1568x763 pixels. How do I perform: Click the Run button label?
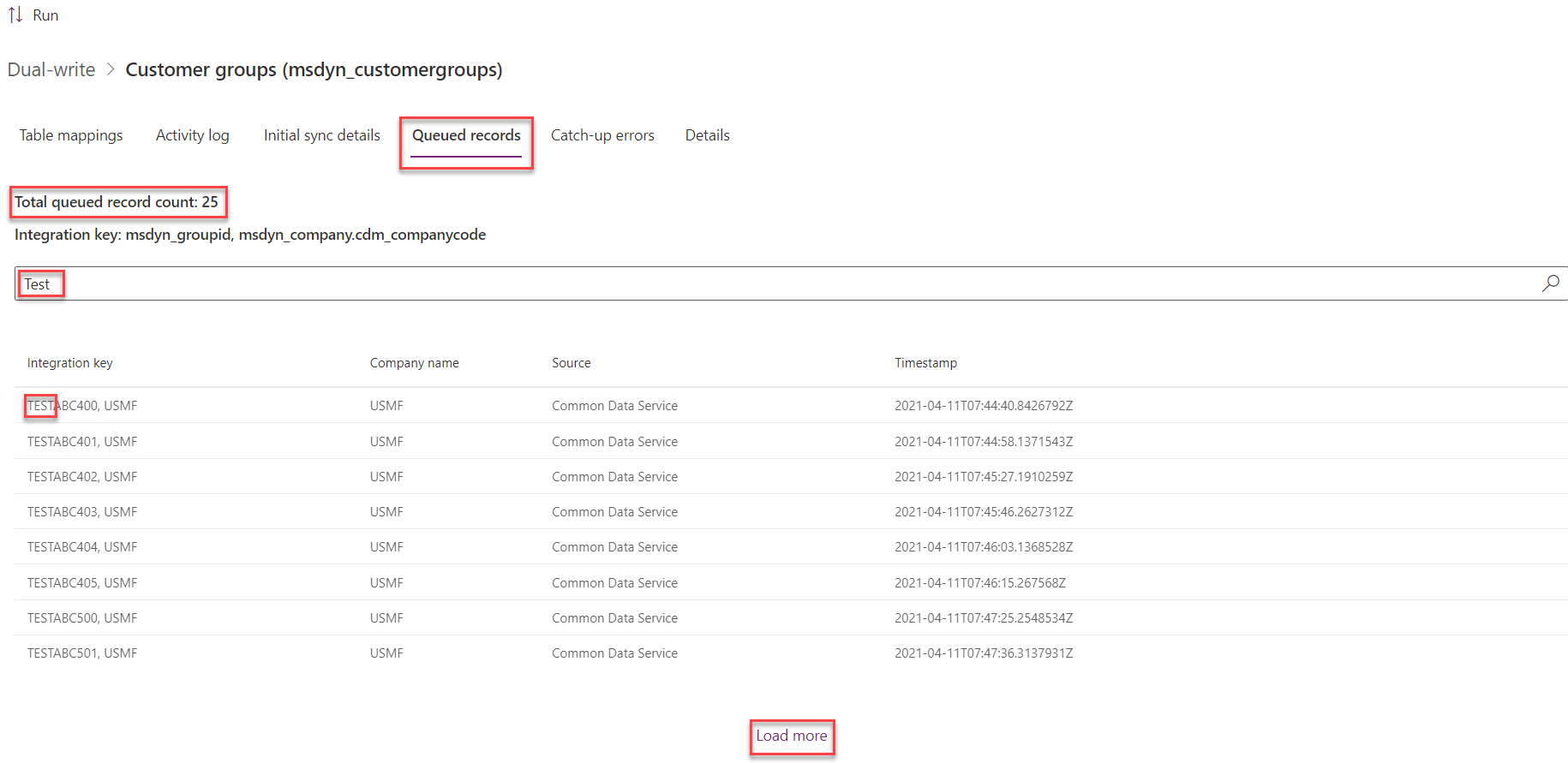point(45,15)
